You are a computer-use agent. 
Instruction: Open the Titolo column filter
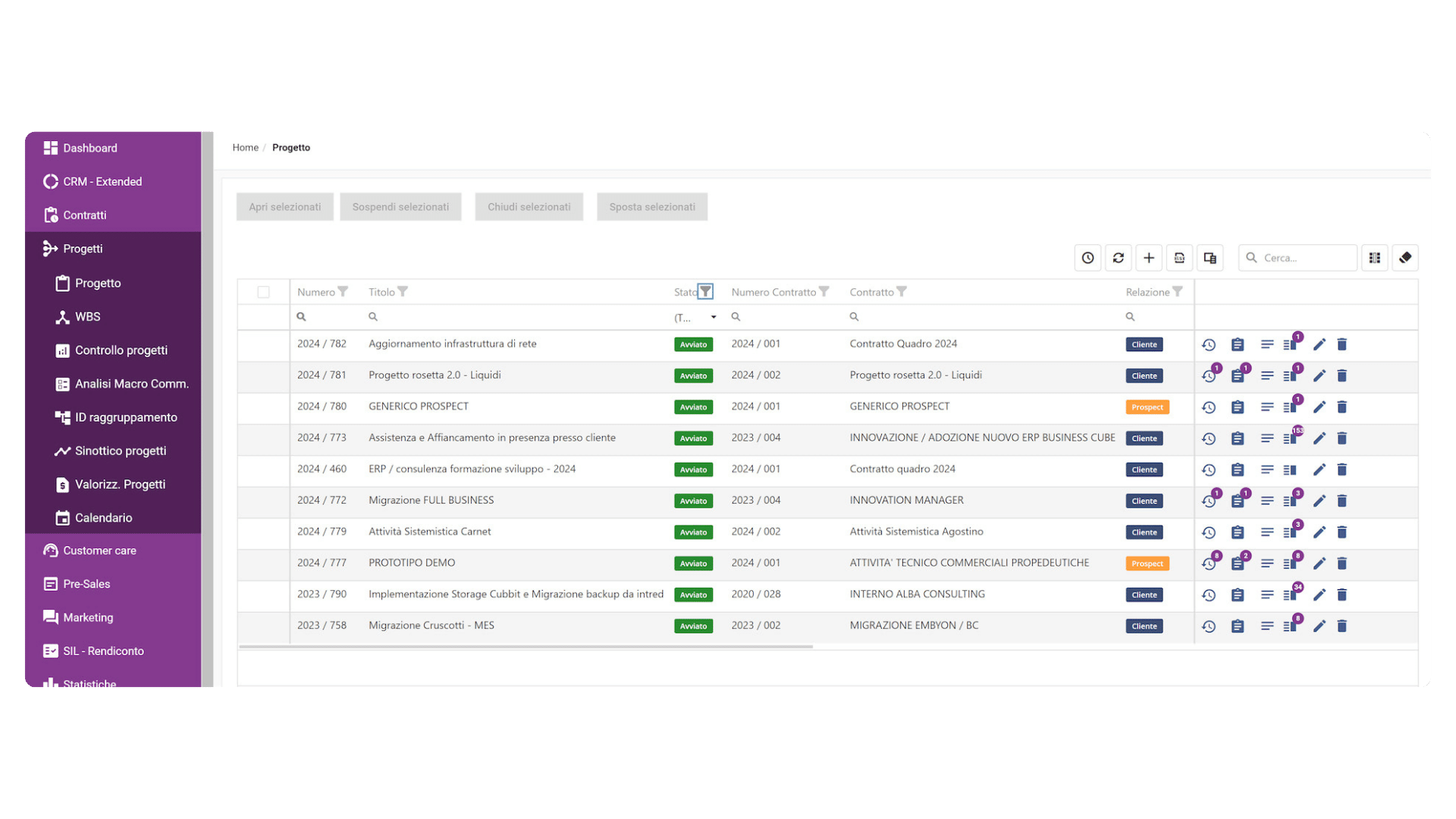[x=403, y=292]
